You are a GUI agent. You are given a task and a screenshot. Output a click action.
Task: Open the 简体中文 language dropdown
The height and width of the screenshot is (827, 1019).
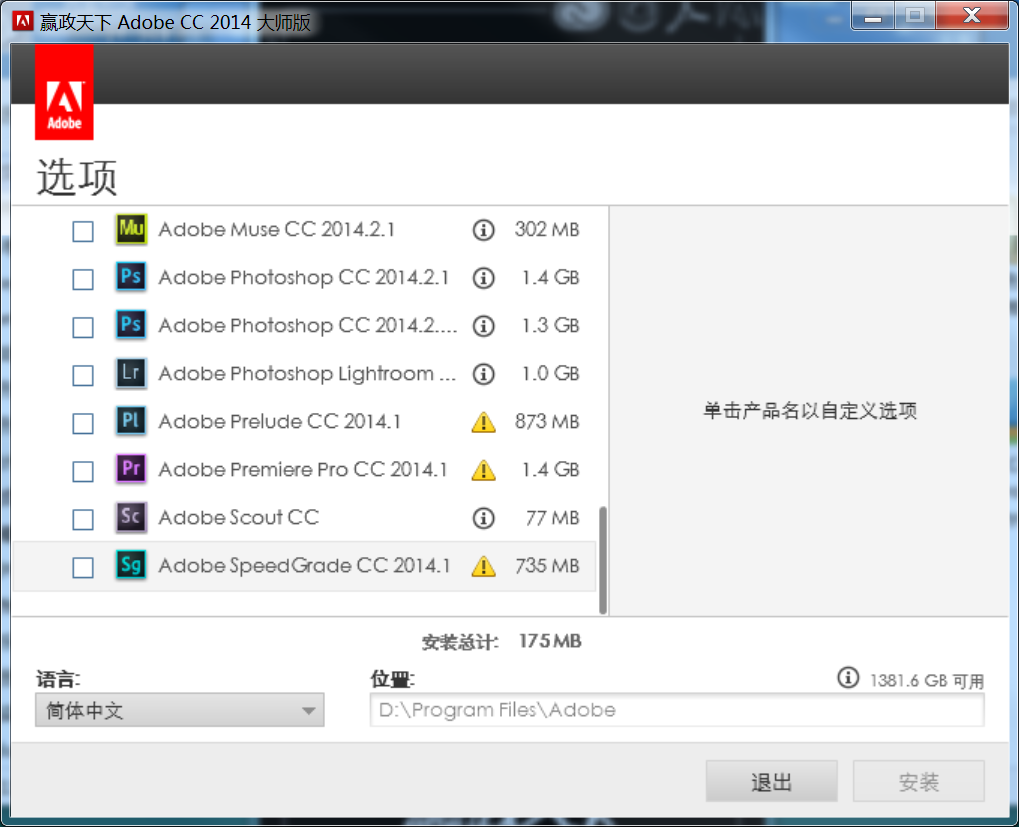coord(179,710)
